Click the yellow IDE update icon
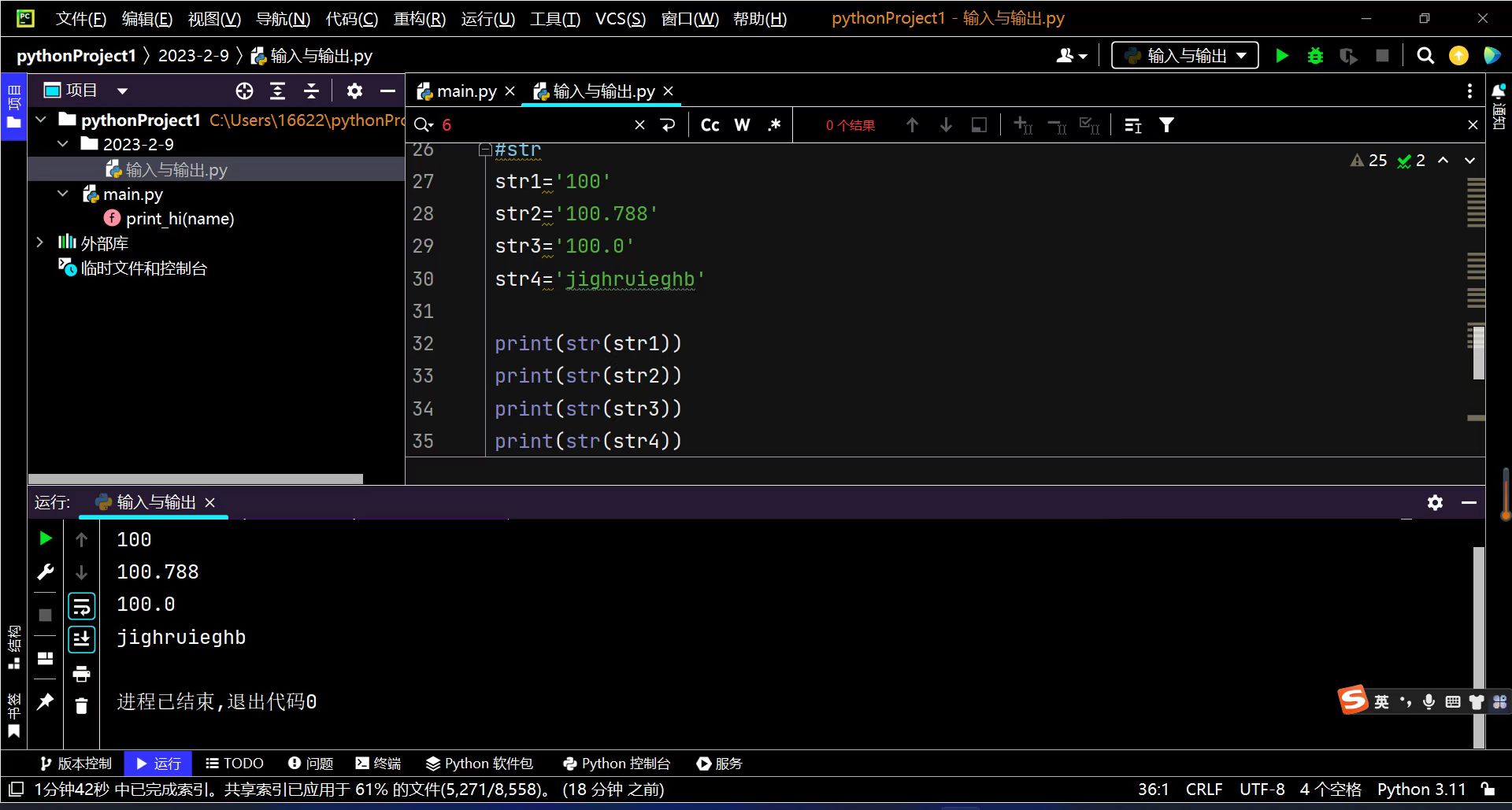This screenshot has width=1512, height=810. (1458, 56)
